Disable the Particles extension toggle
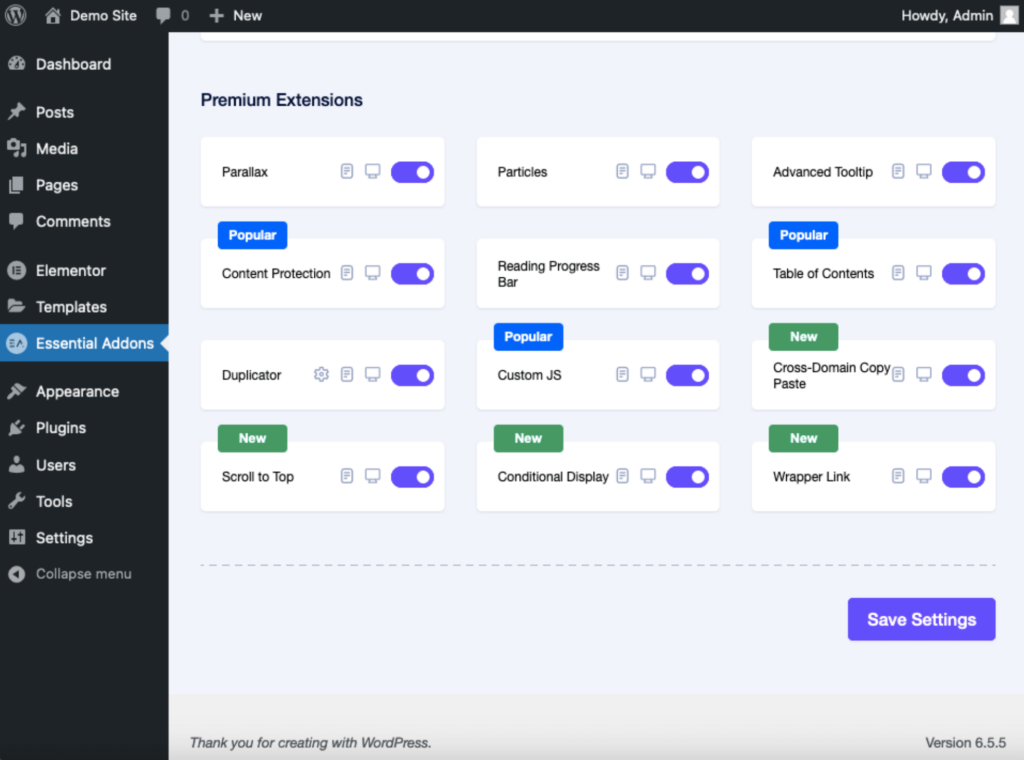This screenshot has width=1024, height=760. coord(687,172)
